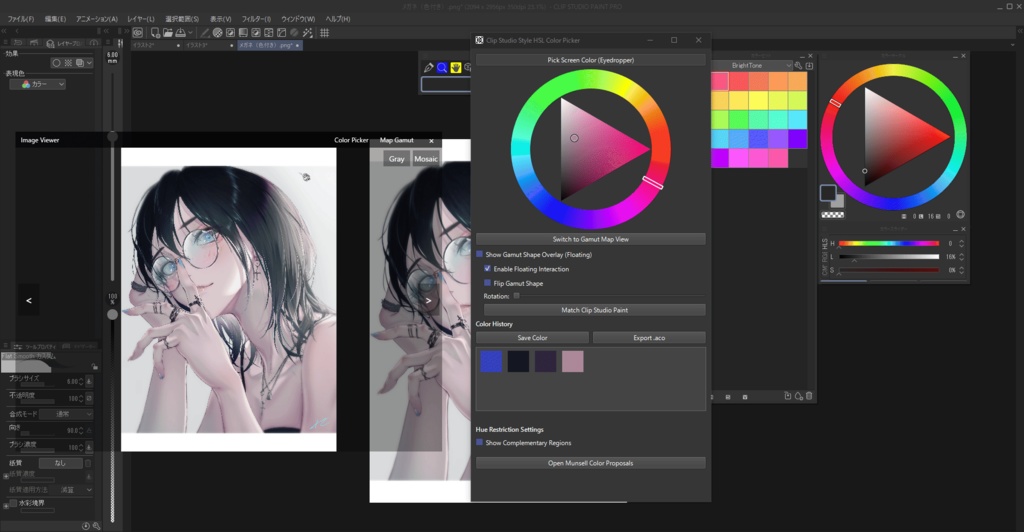Select the pink swatch in Color History

tap(573, 361)
